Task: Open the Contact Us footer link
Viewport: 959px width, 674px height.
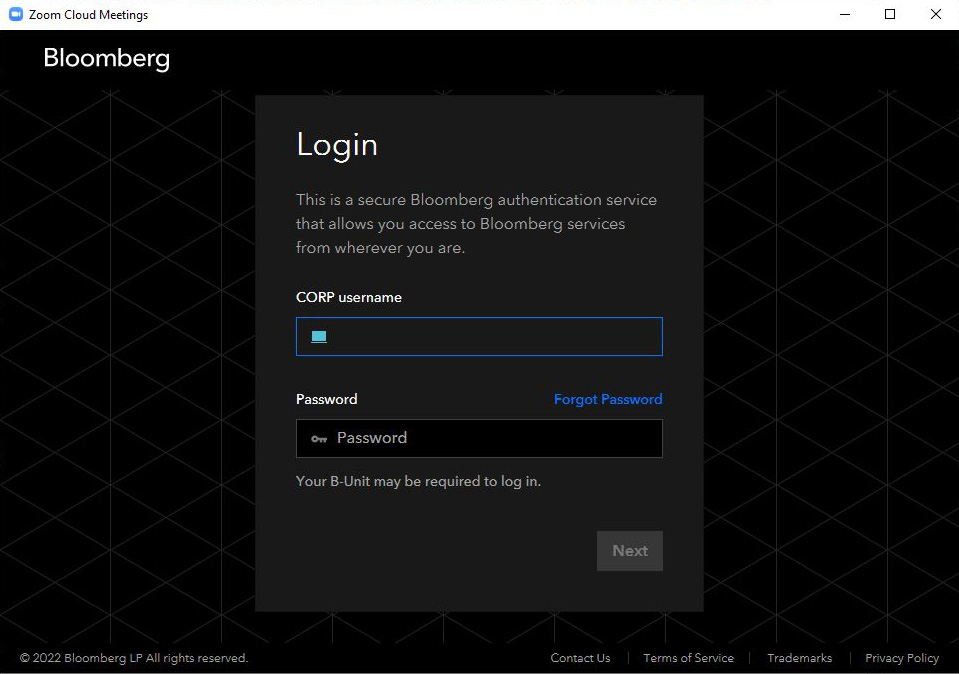Action: pos(580,658)
